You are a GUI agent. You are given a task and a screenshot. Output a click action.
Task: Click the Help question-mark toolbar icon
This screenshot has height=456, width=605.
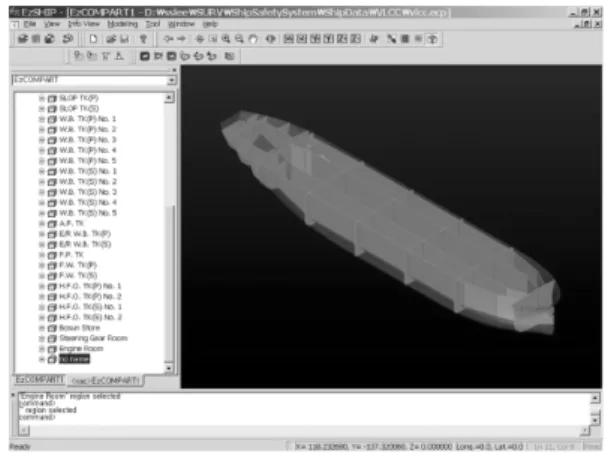point(144,39)
